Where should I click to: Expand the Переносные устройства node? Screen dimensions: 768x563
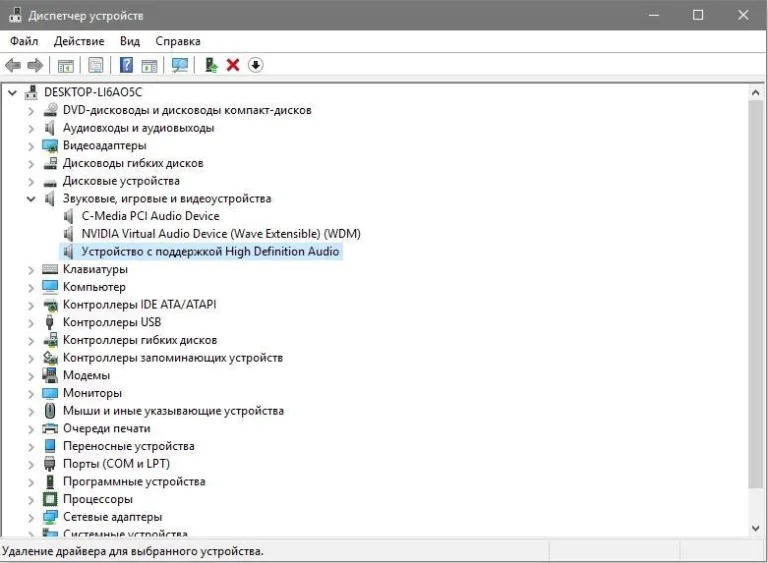[31, 446]
